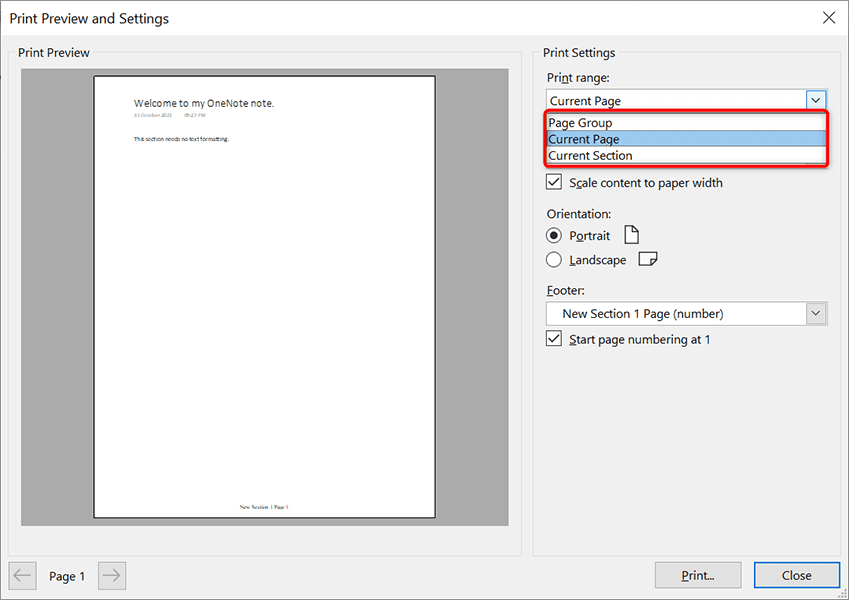Screen dimensions: 849x600
Task: Toggle Start page numbering at 1 checkbox
Action: click(x=554, y=338)
